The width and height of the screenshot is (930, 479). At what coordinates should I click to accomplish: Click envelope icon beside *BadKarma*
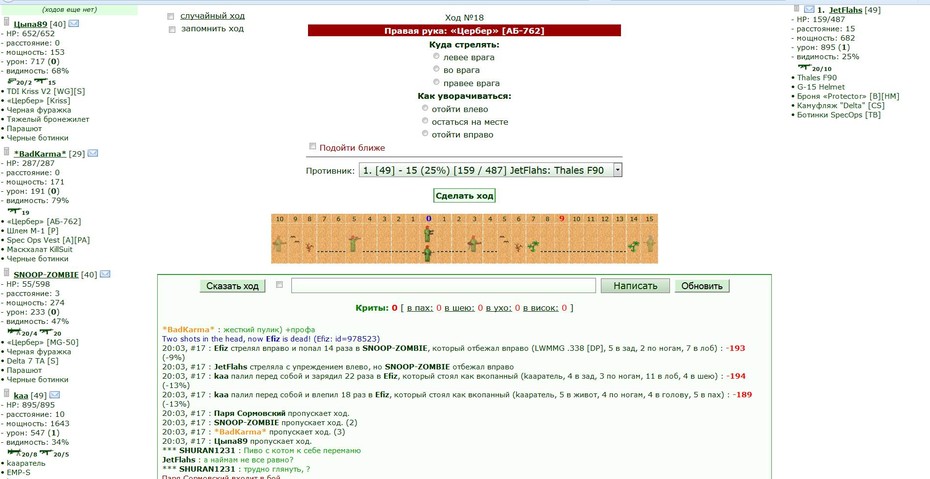93,153
